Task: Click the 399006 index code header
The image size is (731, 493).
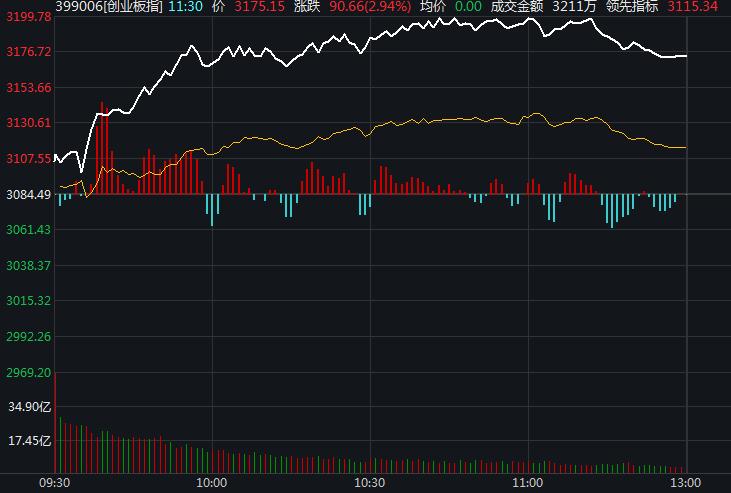Action: click(109, 6)
